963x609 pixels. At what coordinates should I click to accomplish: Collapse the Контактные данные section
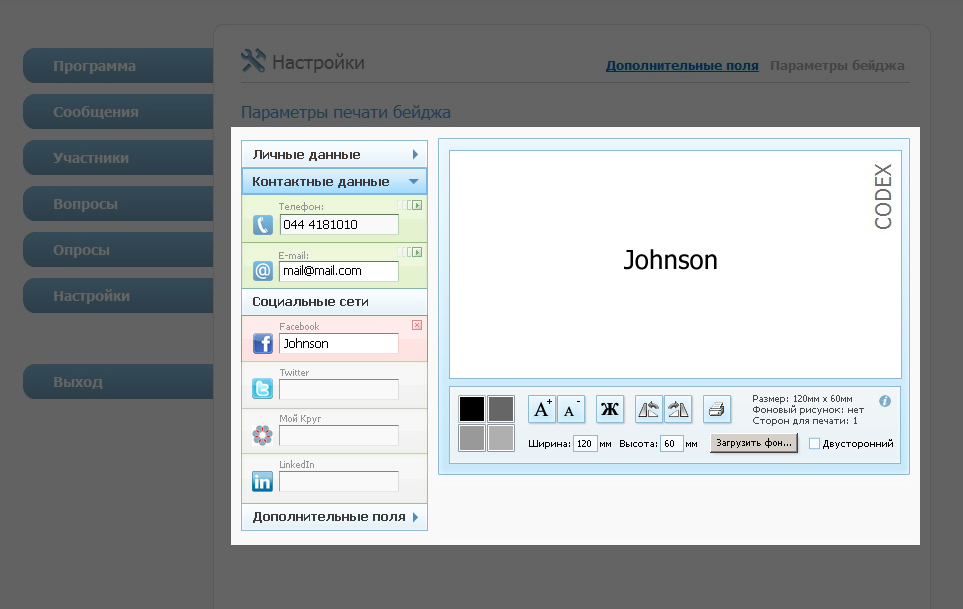[335, 182]
